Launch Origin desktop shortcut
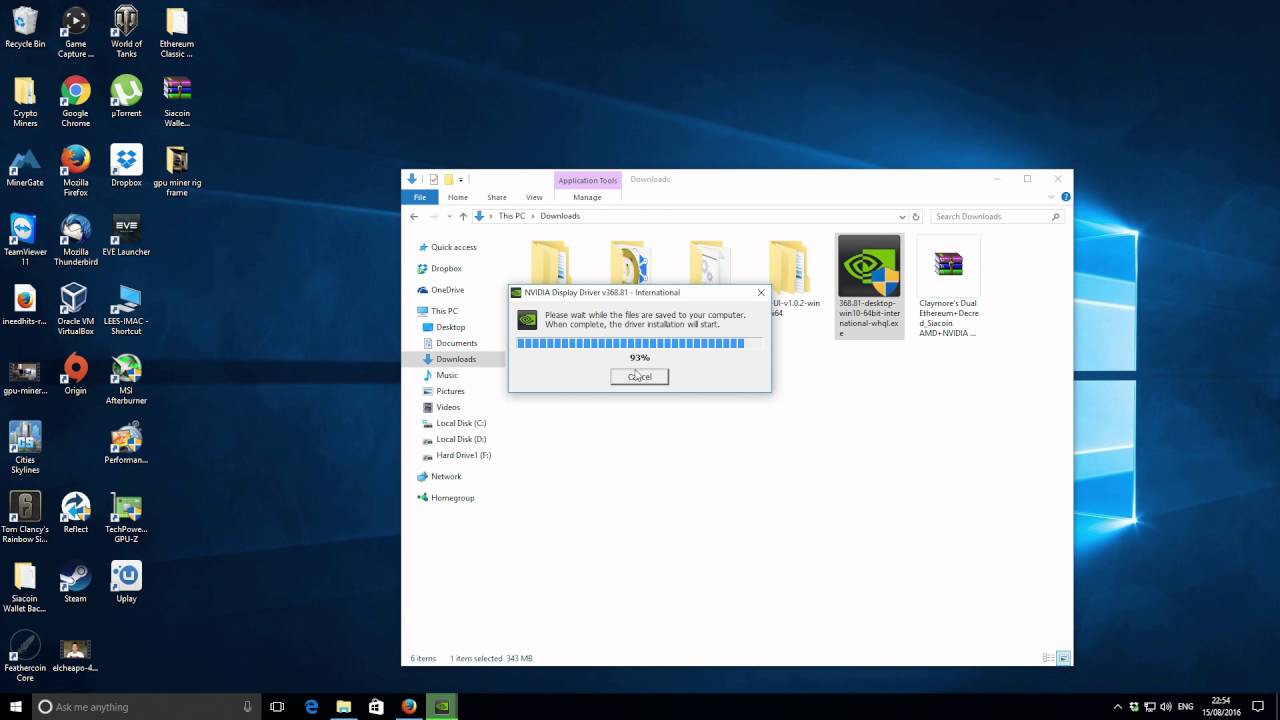Viewport: 1280px width, 720px height. click(75, 374)
